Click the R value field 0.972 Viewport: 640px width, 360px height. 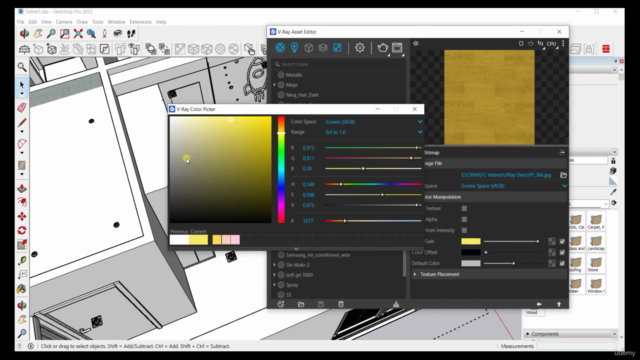309,148
